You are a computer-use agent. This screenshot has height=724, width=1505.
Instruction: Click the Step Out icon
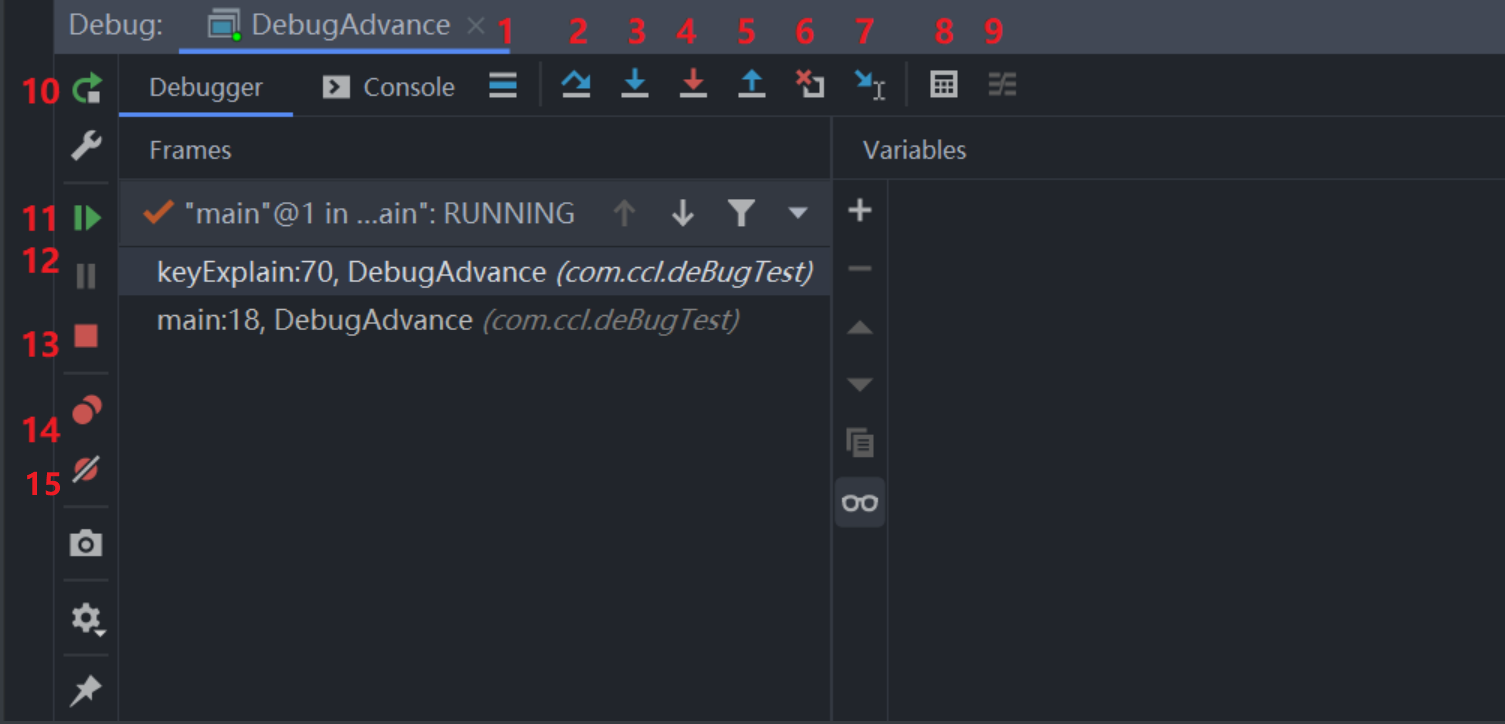[751, 85]
